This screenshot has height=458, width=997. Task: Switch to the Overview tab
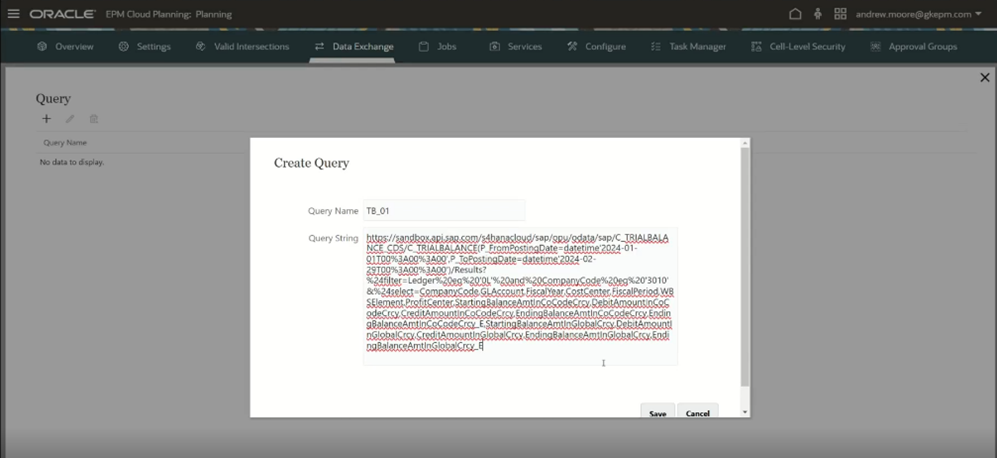pos(65,46)
